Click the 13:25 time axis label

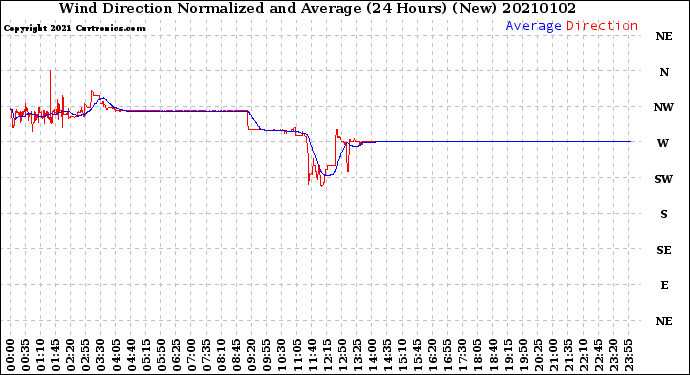357,355
